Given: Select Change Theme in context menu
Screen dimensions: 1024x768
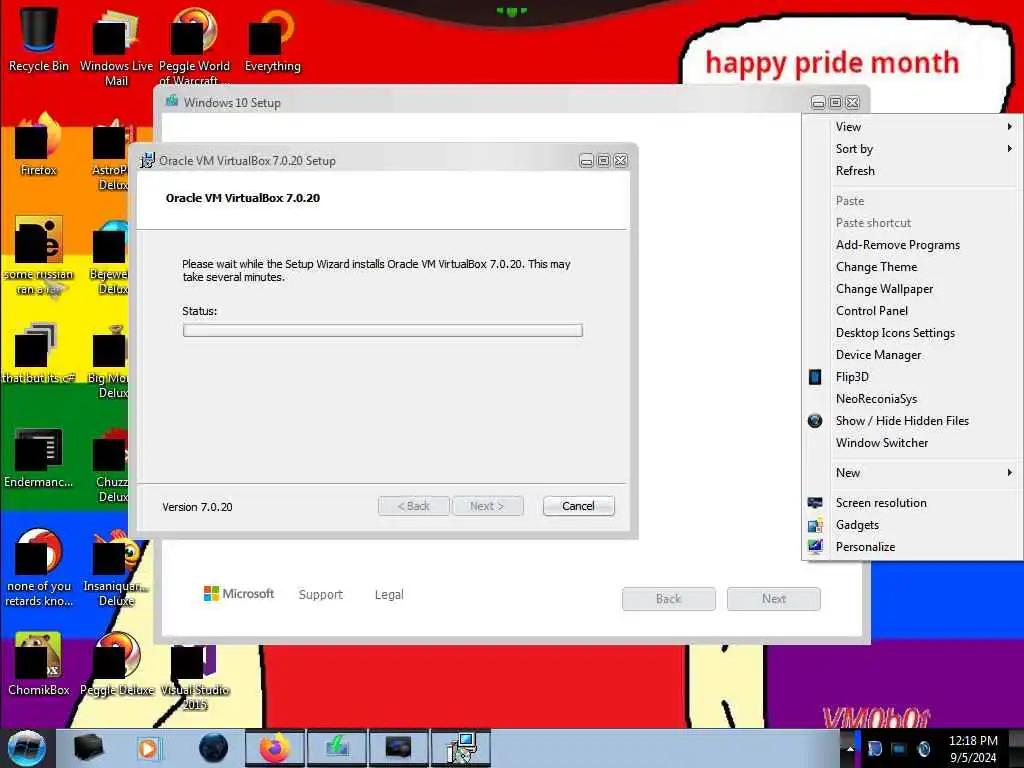Looking at the screenshot, I should [x=912, y=267].
